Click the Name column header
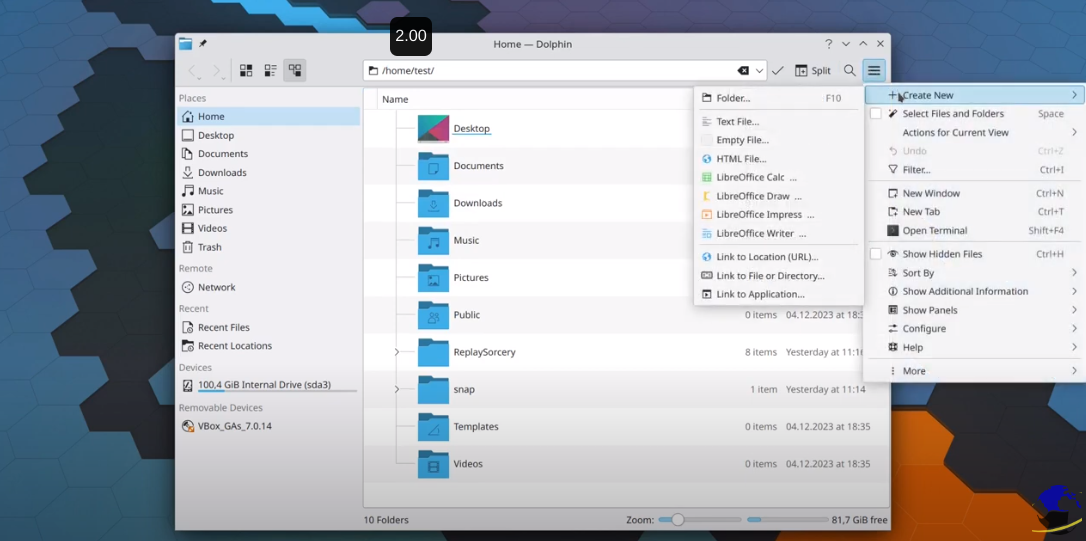 (x=396, y=99)
